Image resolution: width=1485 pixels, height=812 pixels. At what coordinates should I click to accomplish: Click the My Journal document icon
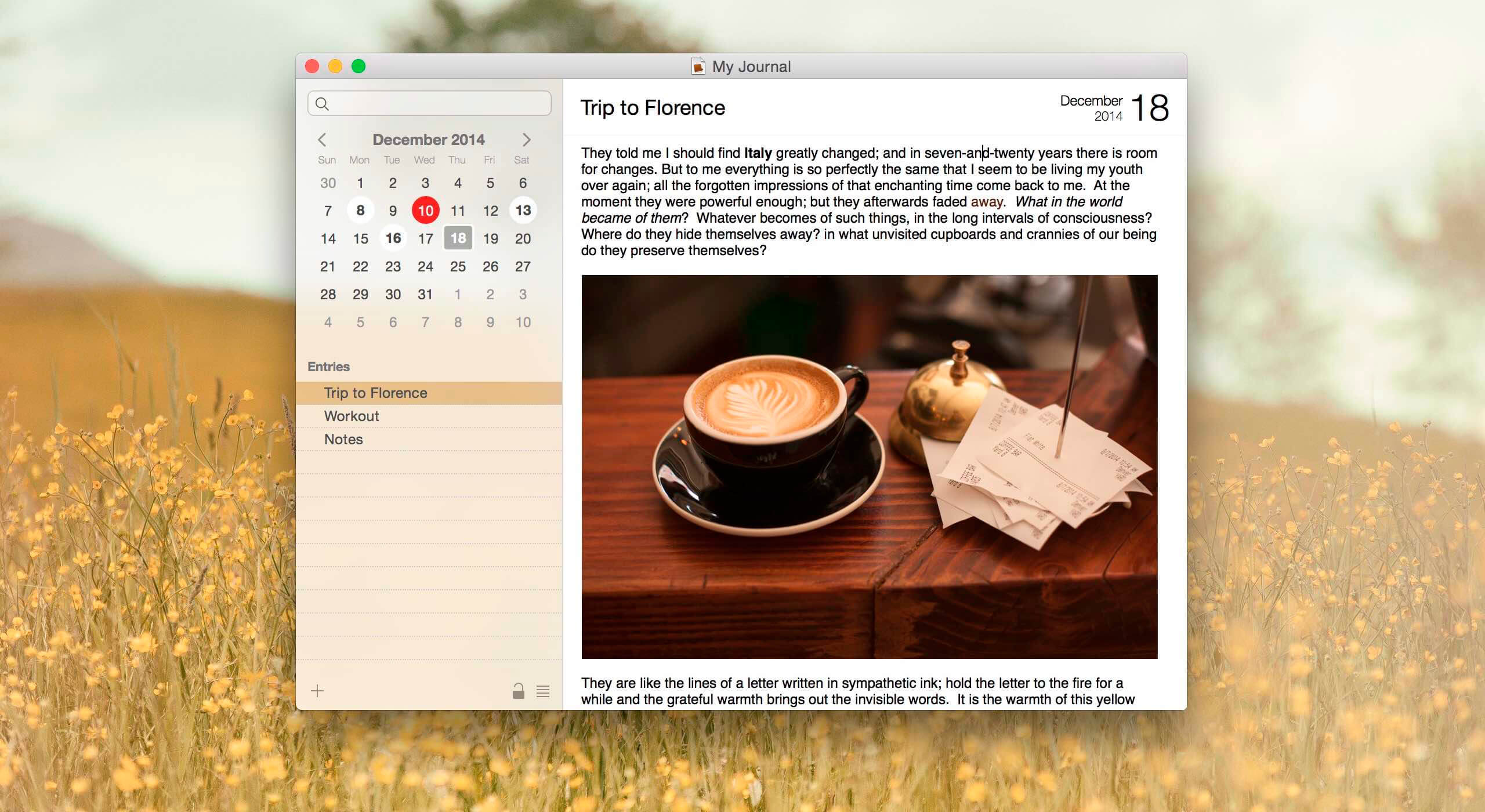pyautogui.click(x=698, y=67)
